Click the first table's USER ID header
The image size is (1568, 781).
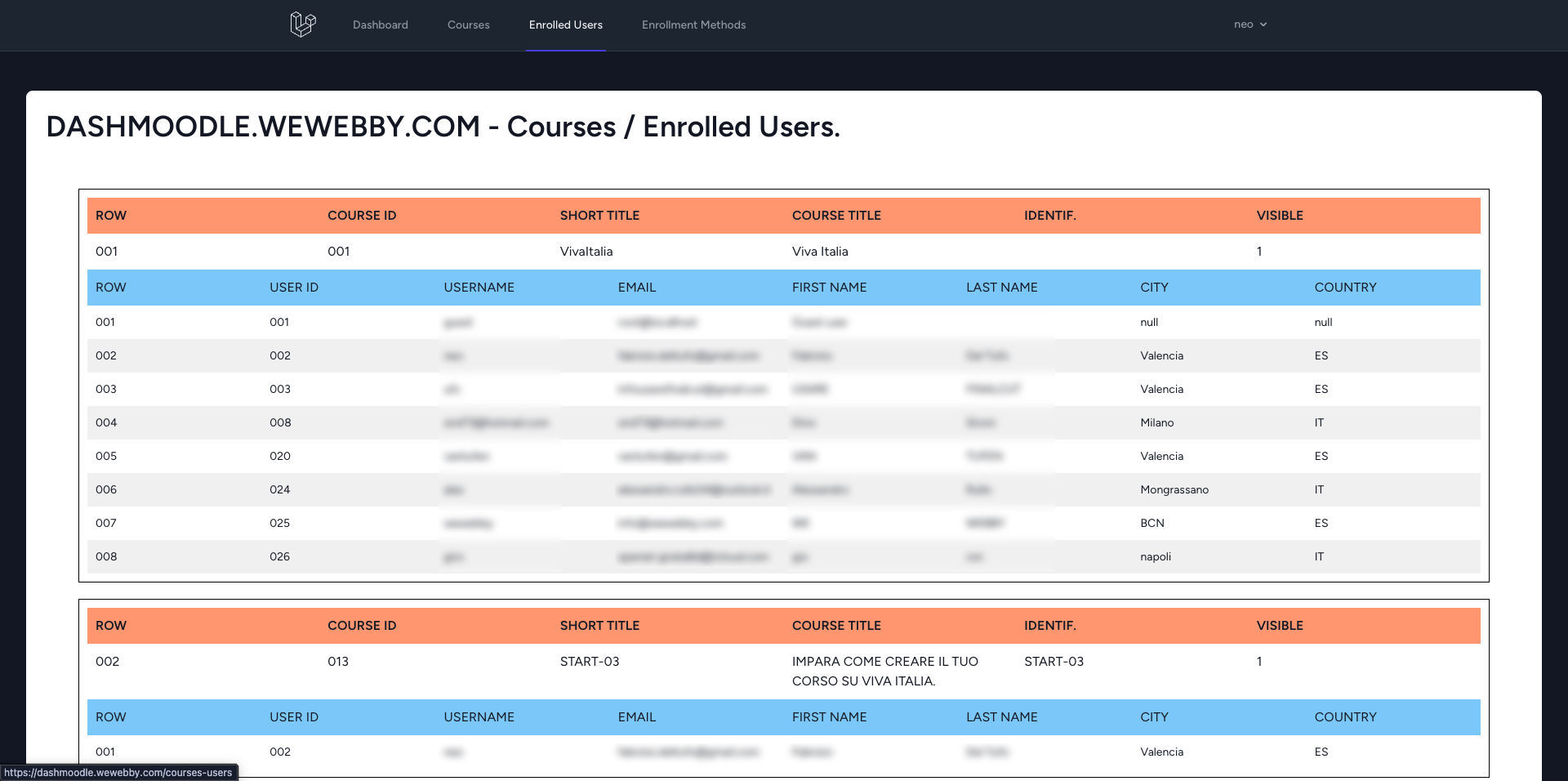[294, 288]
